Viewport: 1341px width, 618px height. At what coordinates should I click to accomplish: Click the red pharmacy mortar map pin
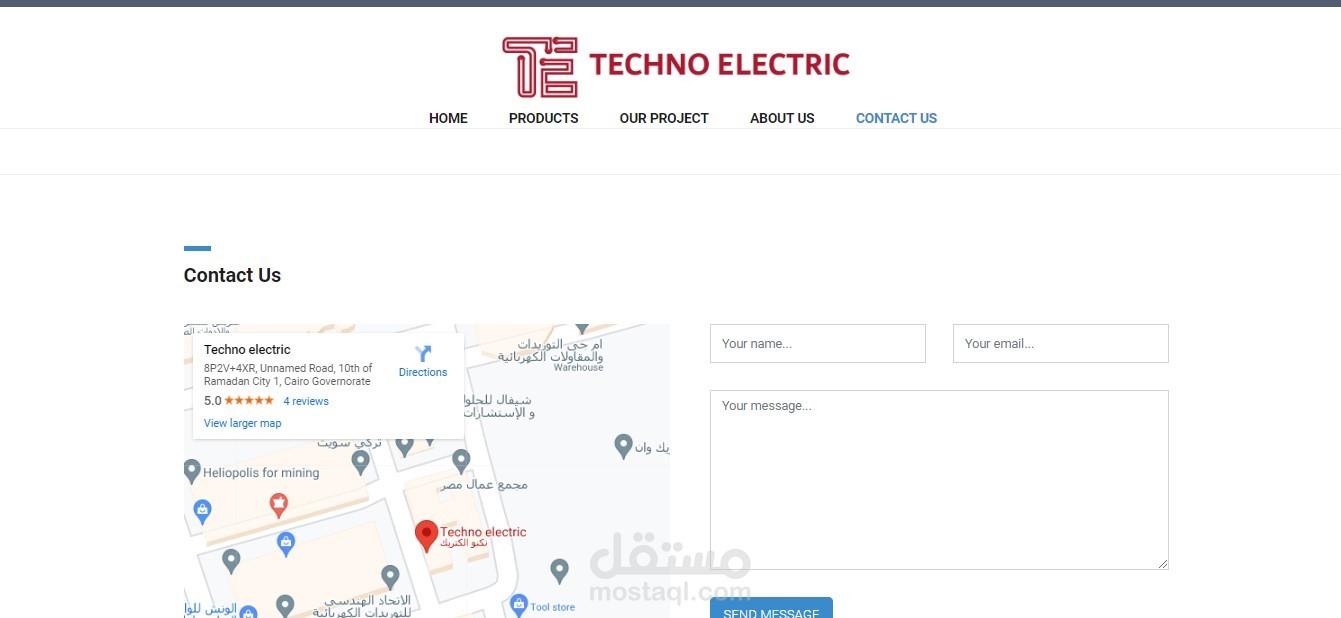click(279, 502)
